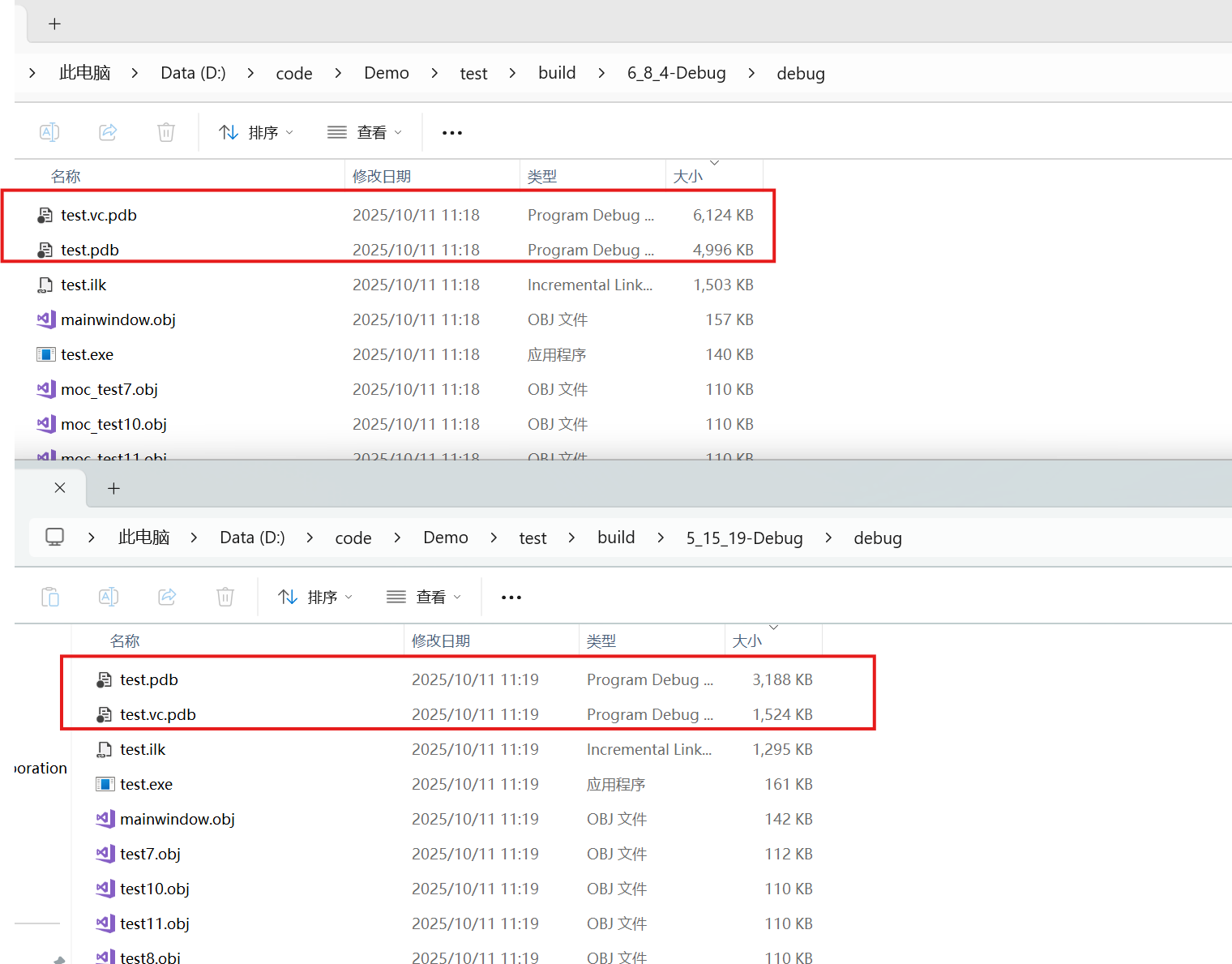Image resolution: width=1232 pixels, height=964 pixels.
Task: Expand the 排序 sort menu in bottom window
Action: tap(315, 597)
